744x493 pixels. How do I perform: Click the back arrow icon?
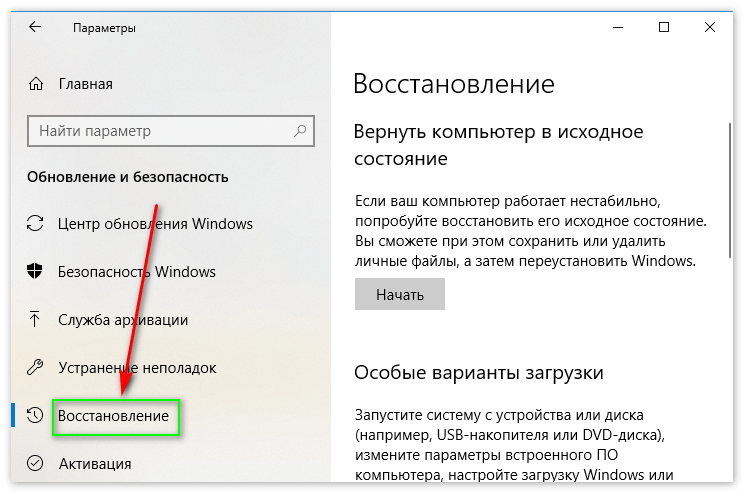click(x=35, y=27)
